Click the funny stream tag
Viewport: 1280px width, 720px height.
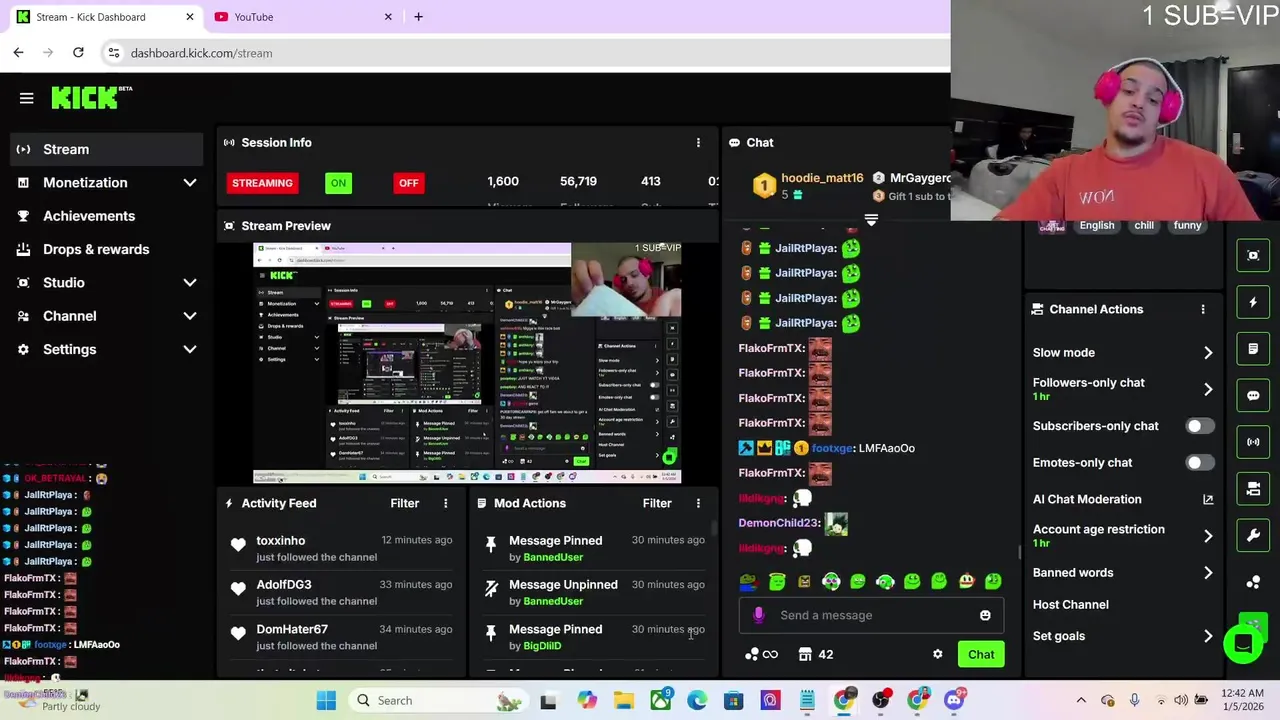(x=1187, y=226)
